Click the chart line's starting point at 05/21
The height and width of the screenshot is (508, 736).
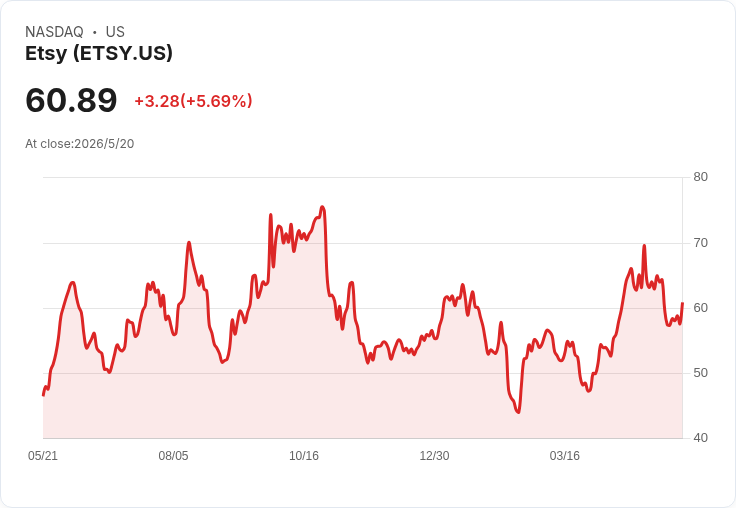(44, 395)
